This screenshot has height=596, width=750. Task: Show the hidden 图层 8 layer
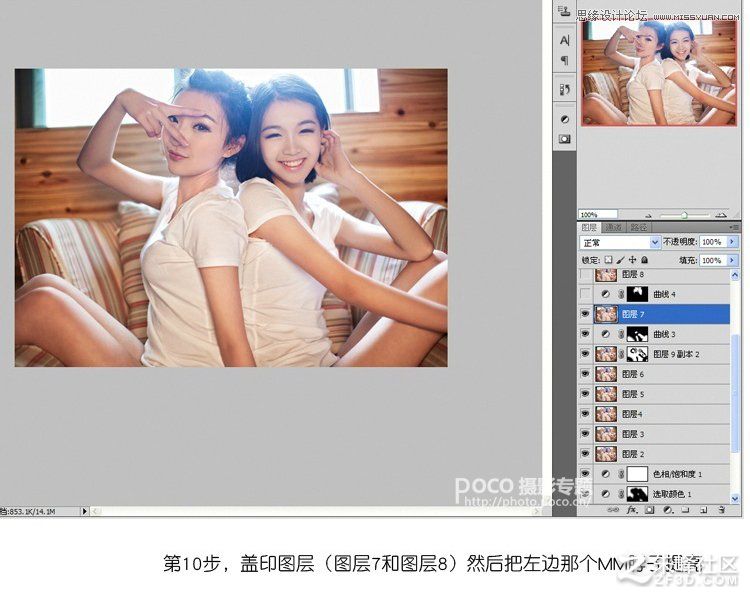pos(585,275)
